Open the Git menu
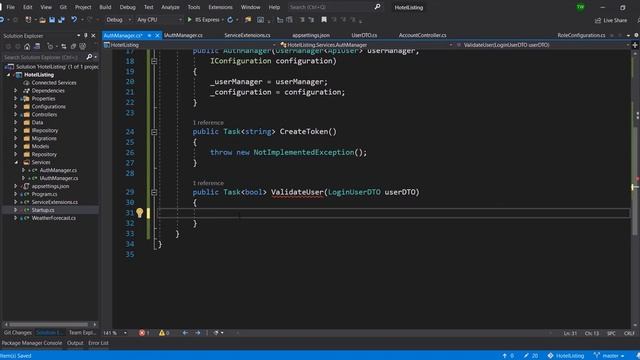 [63, 7]
